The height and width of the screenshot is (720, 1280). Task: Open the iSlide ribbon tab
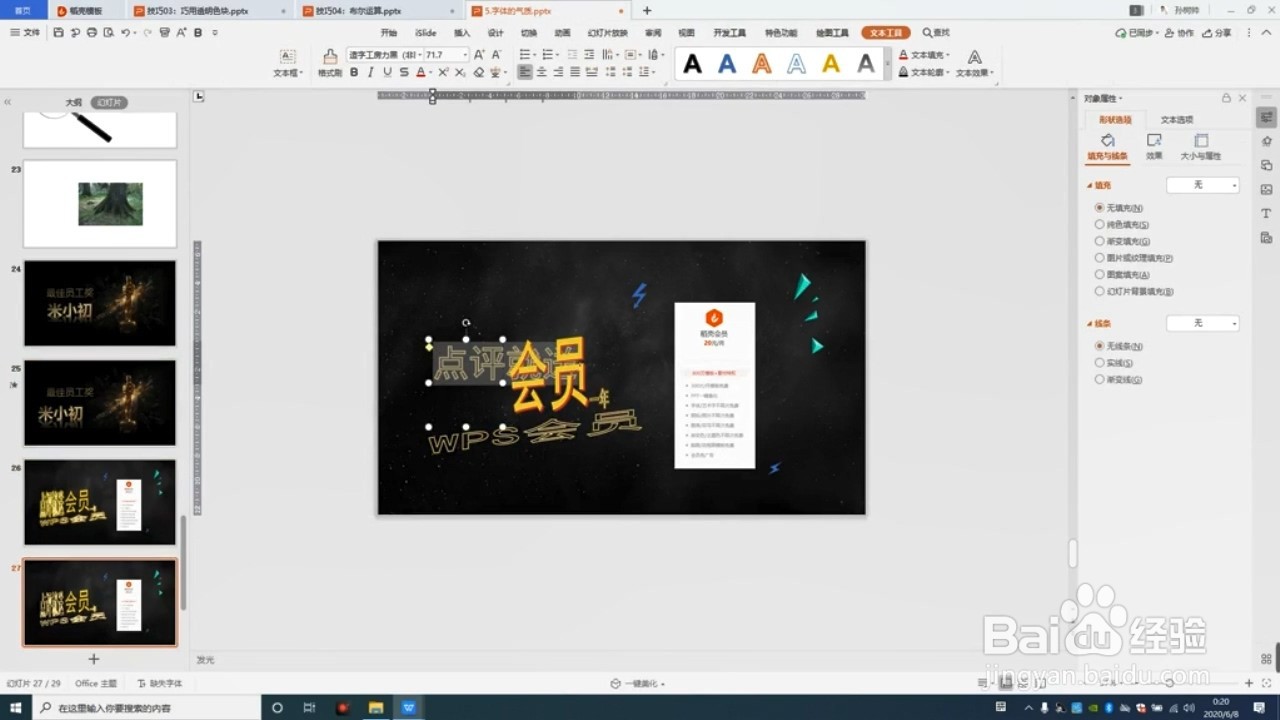[x=425, y=33]
